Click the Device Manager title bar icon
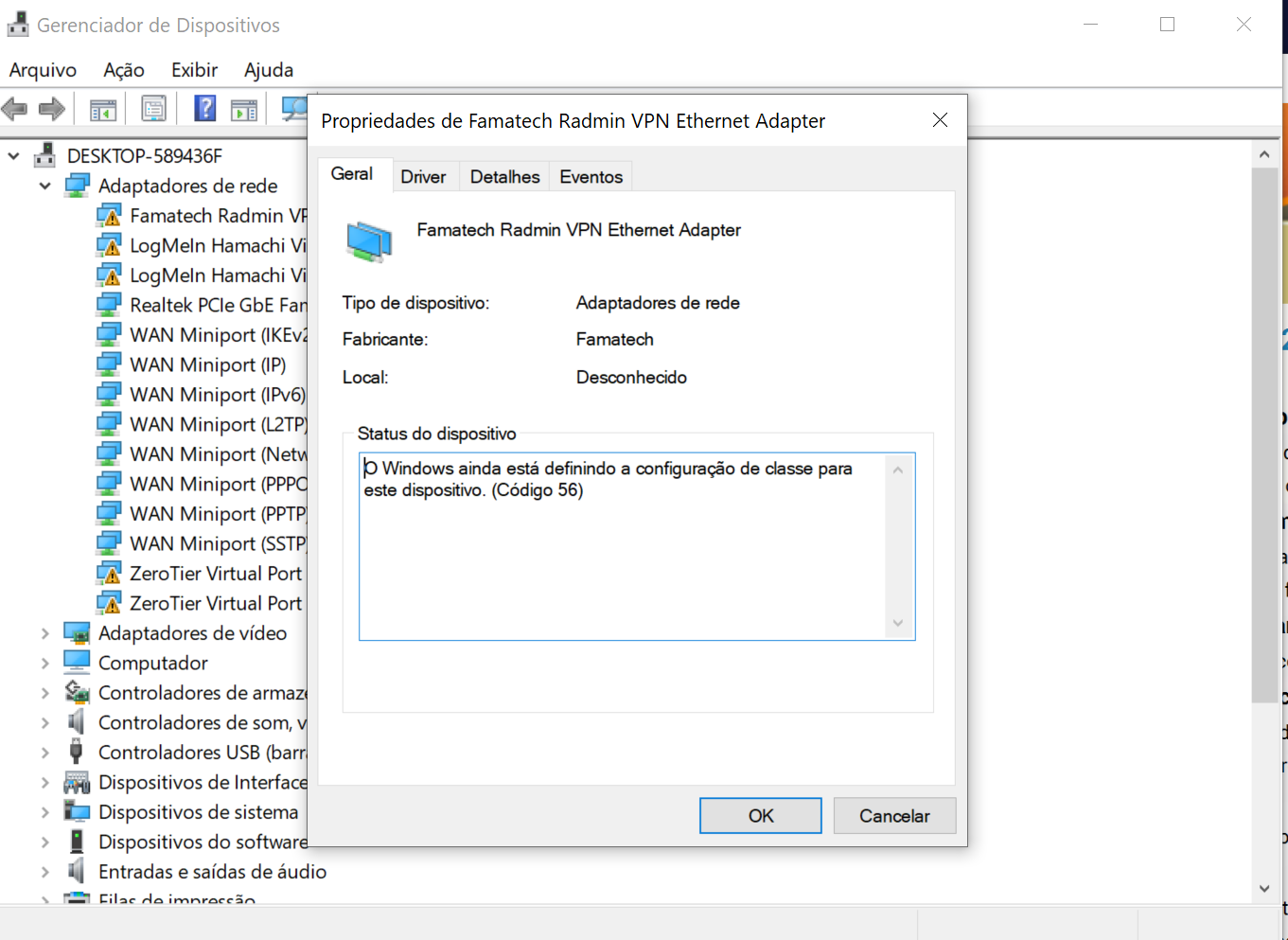Image resolution: width=1288 pixels, height=940 pixels. [17, 26]
